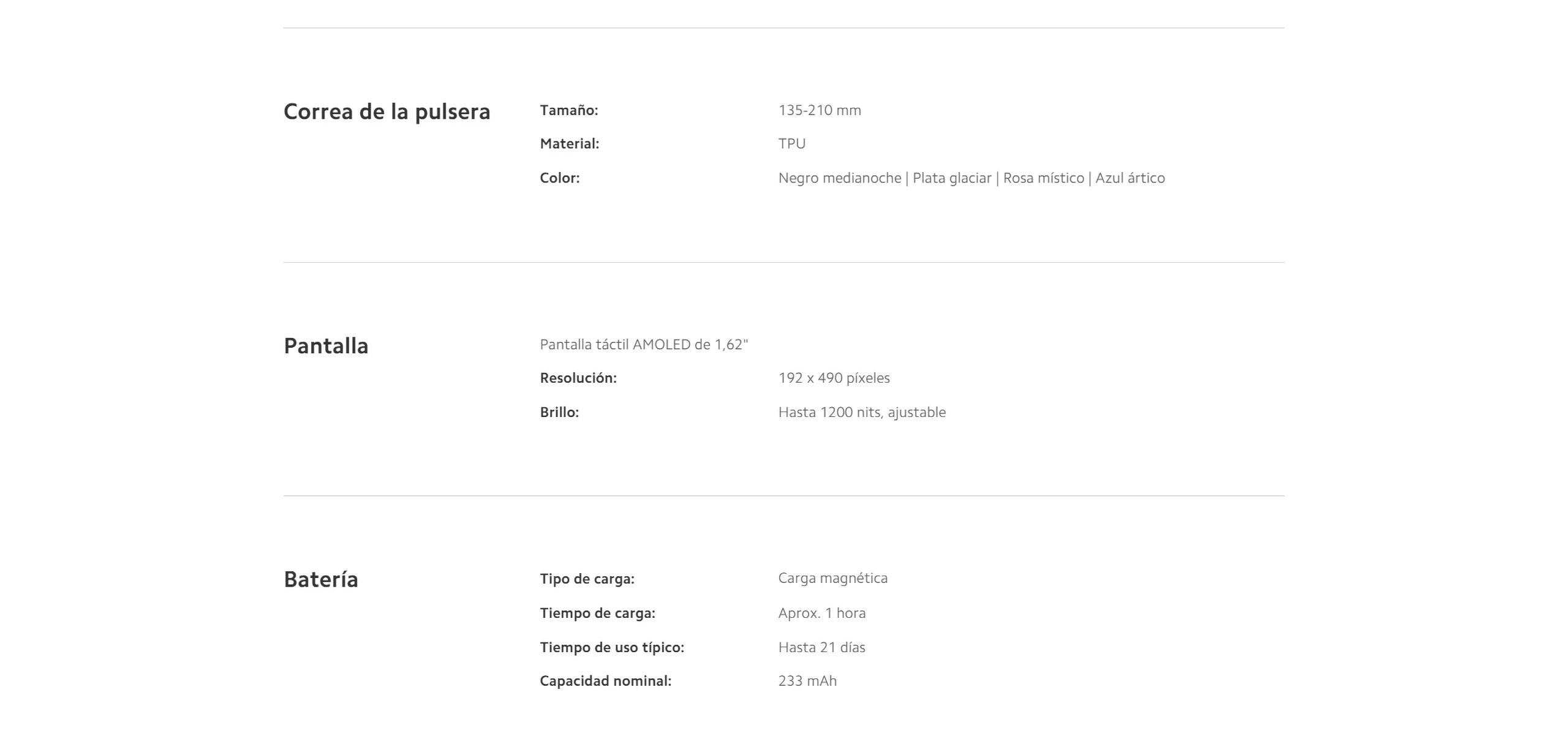Click the "Plata glaciar" color text
The height and width of the screenshot is (736, 1568).
(x=952, y=178)
